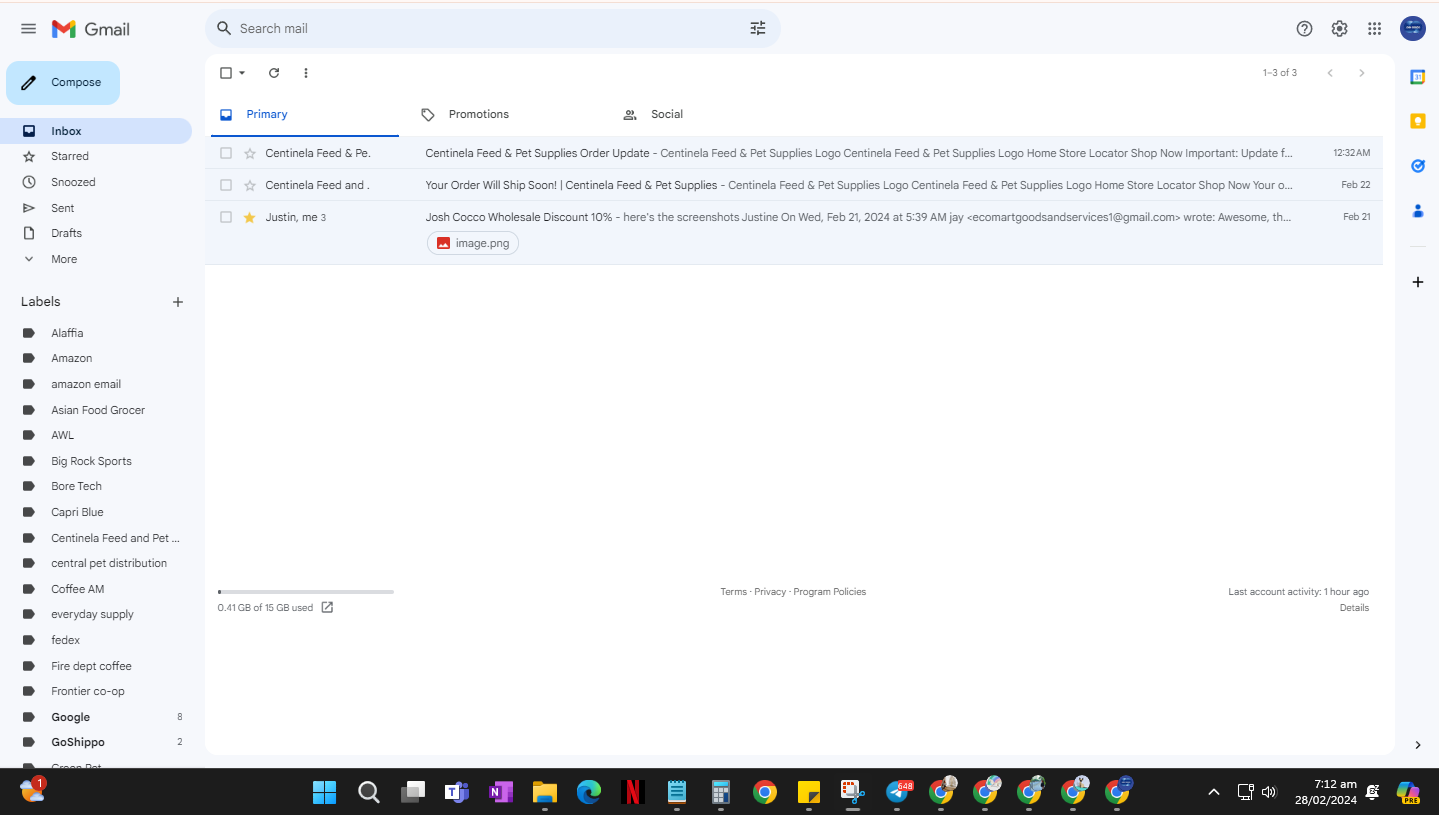Image resolution: width=1439 pixels, height=815 pixels.
Task: Open Snipping Tool from the taskbar
Action: click(x=852, y=792)
